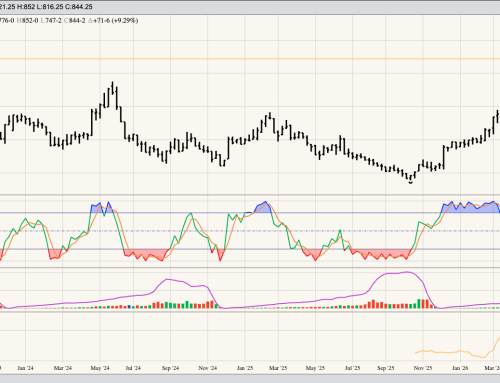Click the (+9.29%) percent change label

tap(125, 21)
